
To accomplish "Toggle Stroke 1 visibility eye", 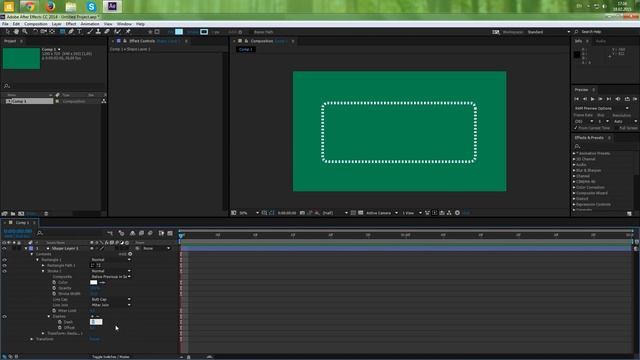I will click(x=4, y=271).
